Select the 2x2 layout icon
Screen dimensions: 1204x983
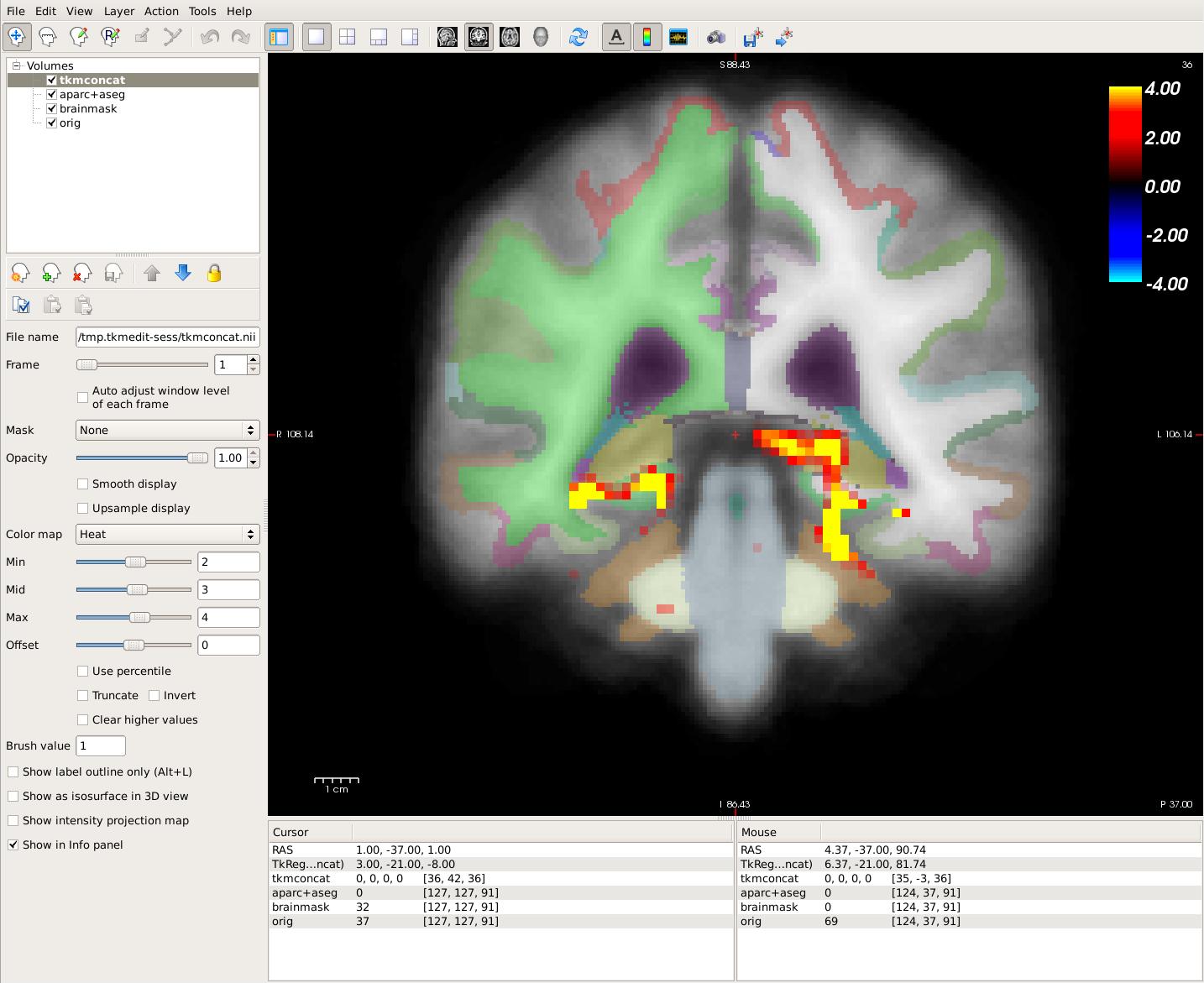(348, 37)
